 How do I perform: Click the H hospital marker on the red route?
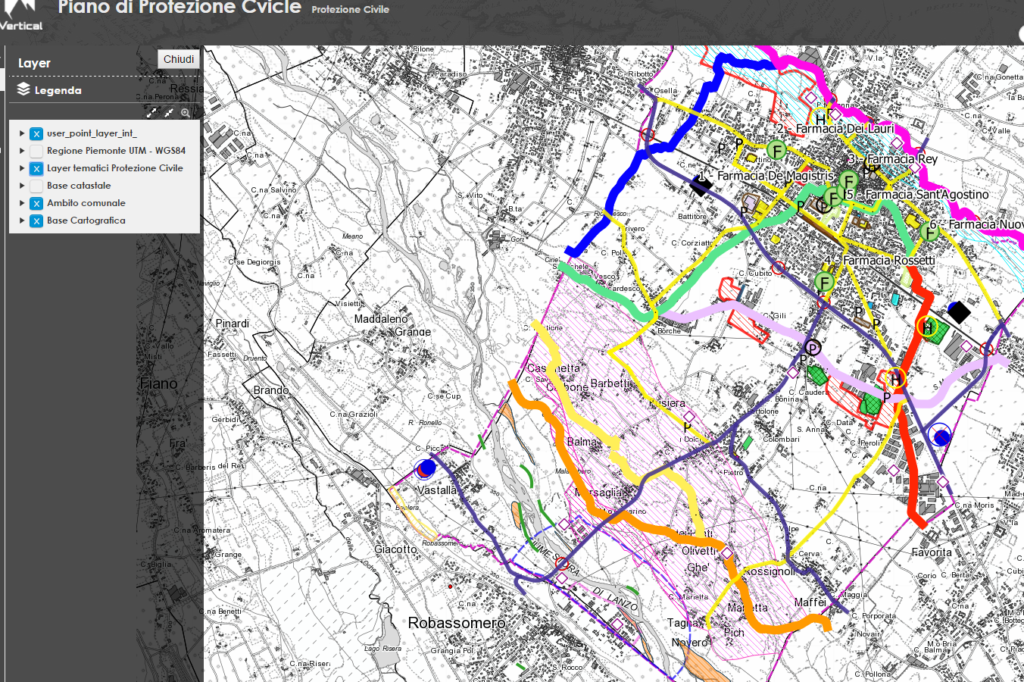[928, 326]
